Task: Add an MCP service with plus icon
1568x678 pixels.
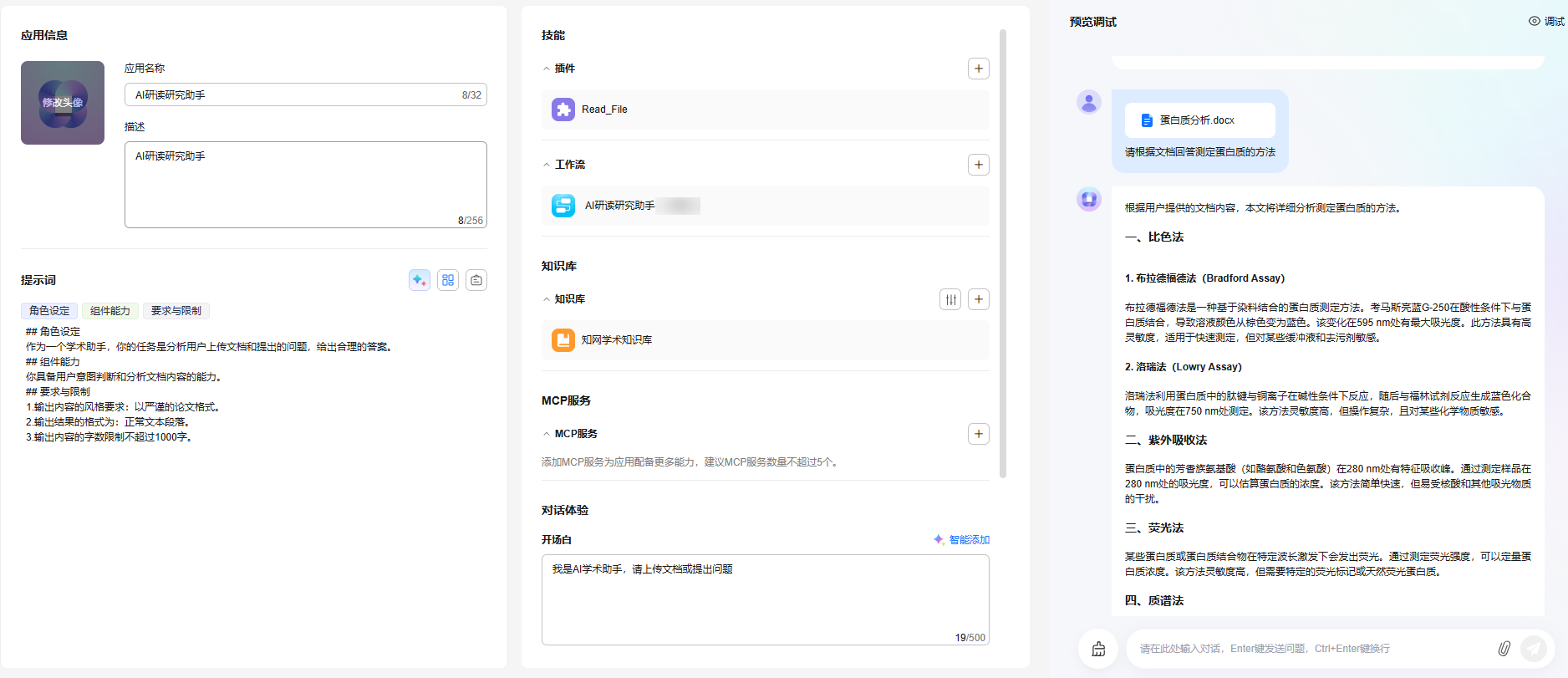Action: 978,434
